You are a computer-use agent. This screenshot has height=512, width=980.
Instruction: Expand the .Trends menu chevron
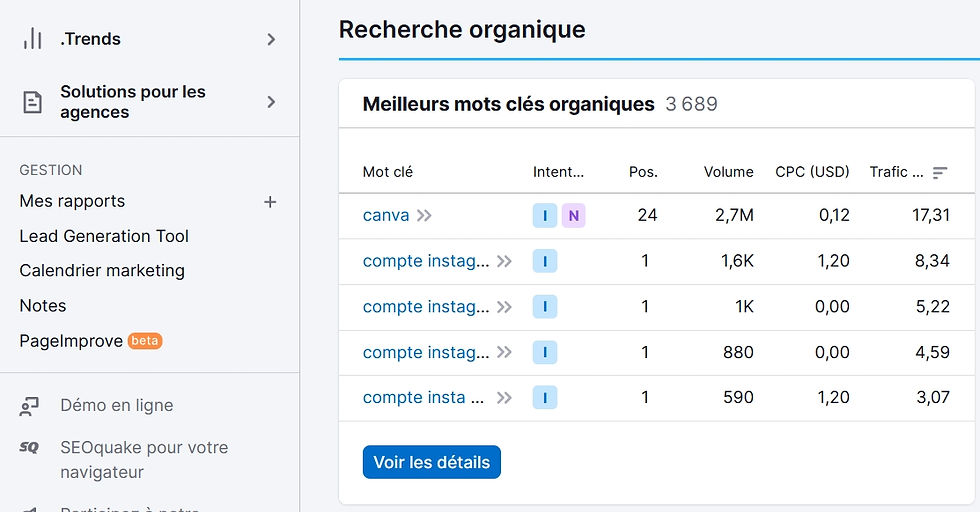tap(271, 39)
